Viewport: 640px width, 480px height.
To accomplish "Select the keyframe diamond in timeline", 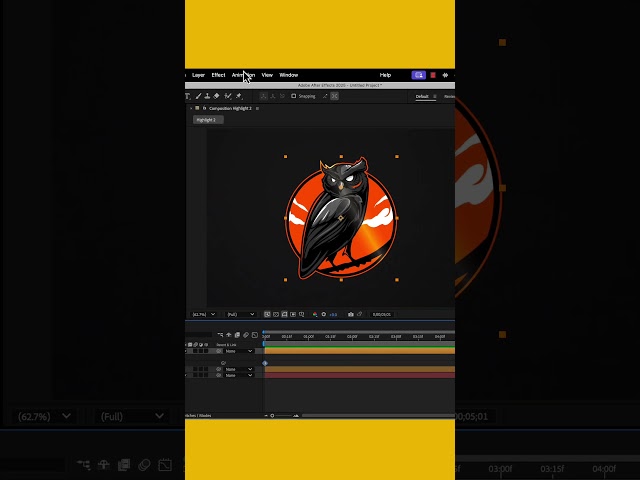I will click(x=265, y=363).
